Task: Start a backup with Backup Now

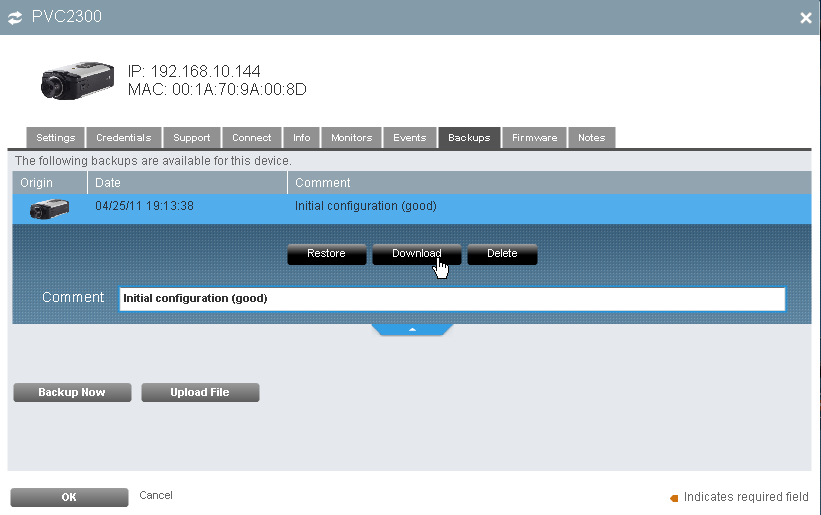Action: tap(72, 393)
